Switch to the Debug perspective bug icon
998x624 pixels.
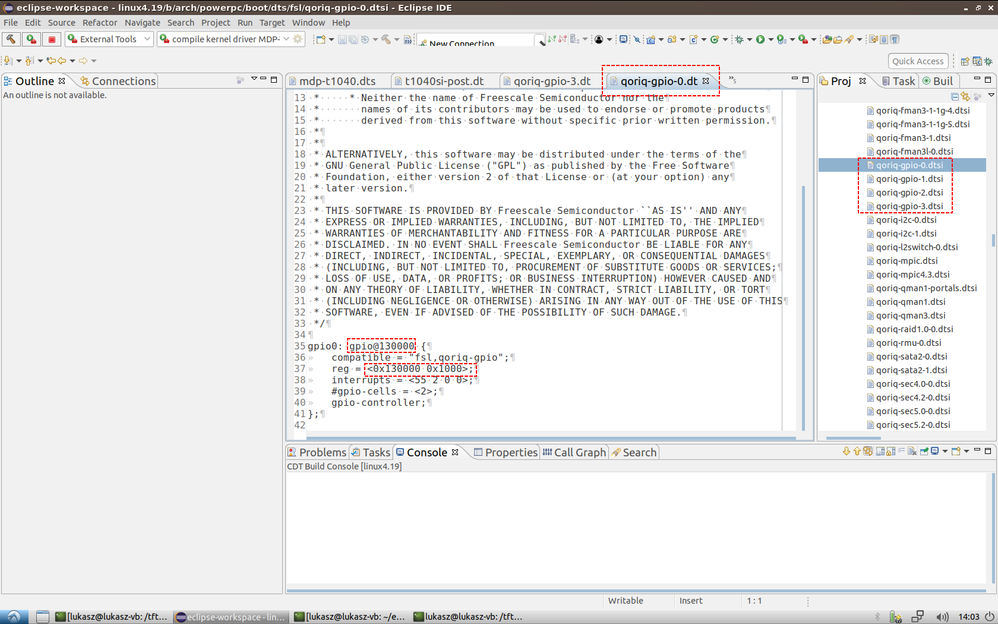988,62
